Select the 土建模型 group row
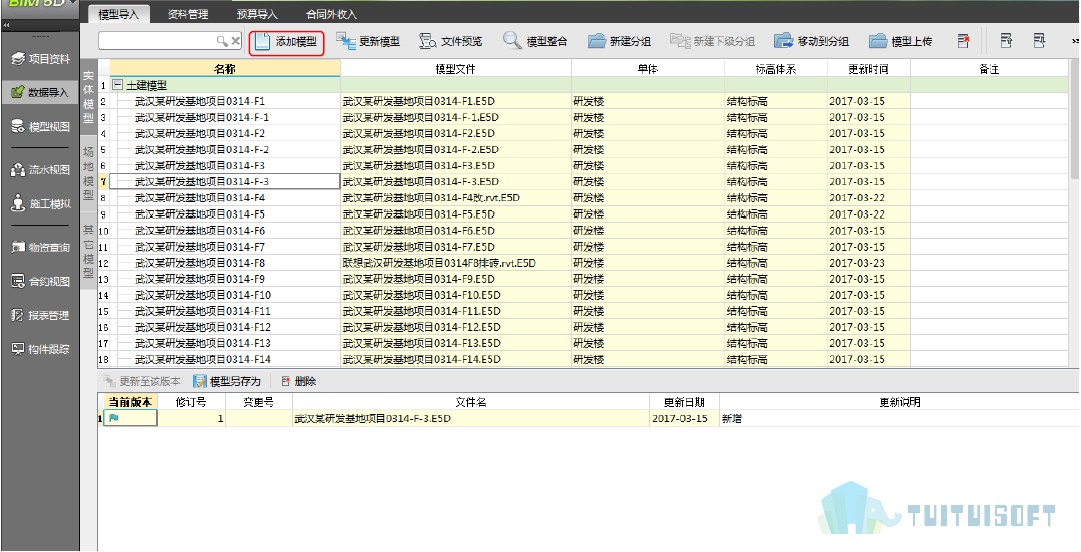The image size is (1081, 552). pyautogui.click(x=589, y=85)
